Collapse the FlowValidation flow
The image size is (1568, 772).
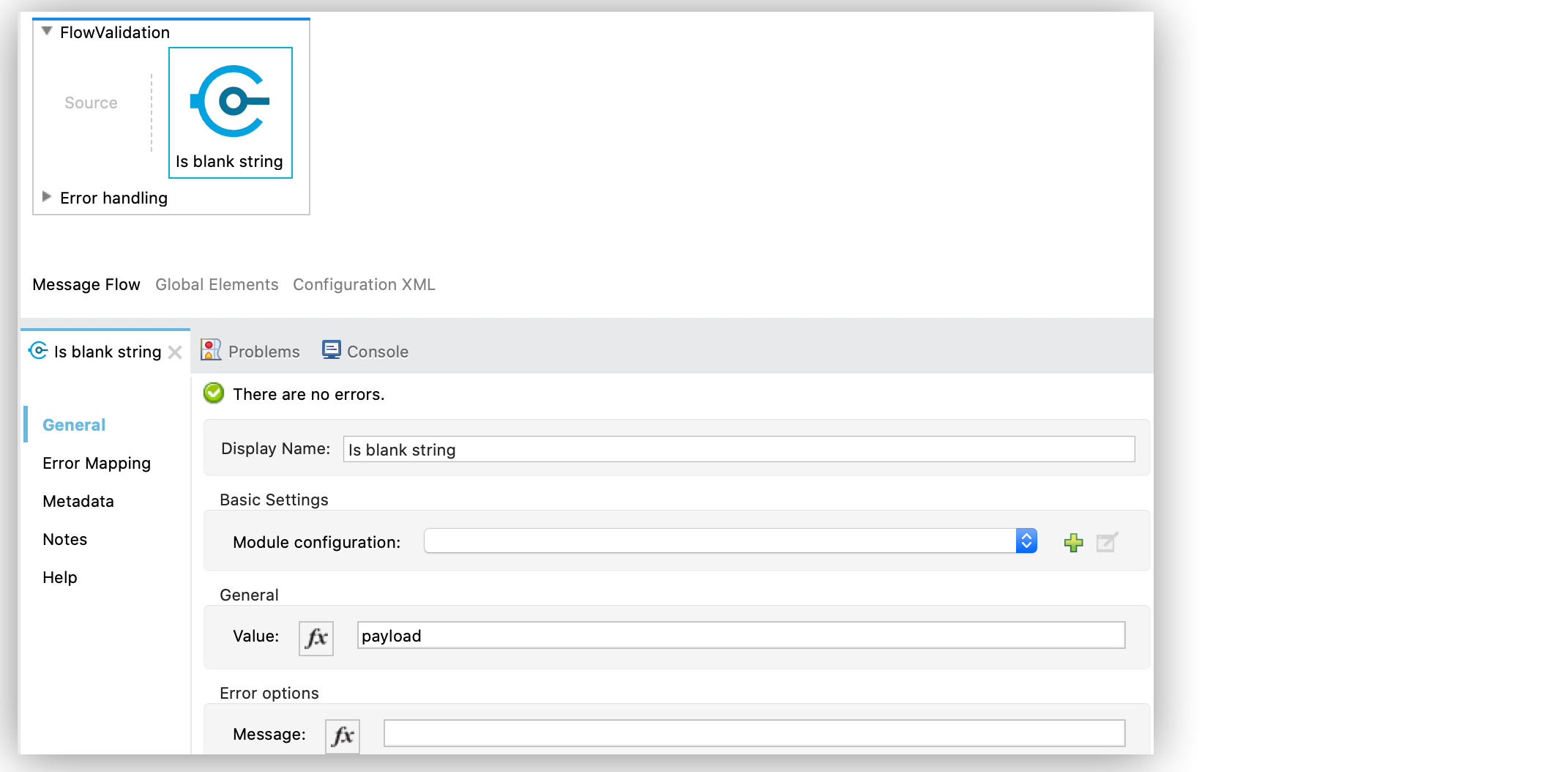coord(47,31)
